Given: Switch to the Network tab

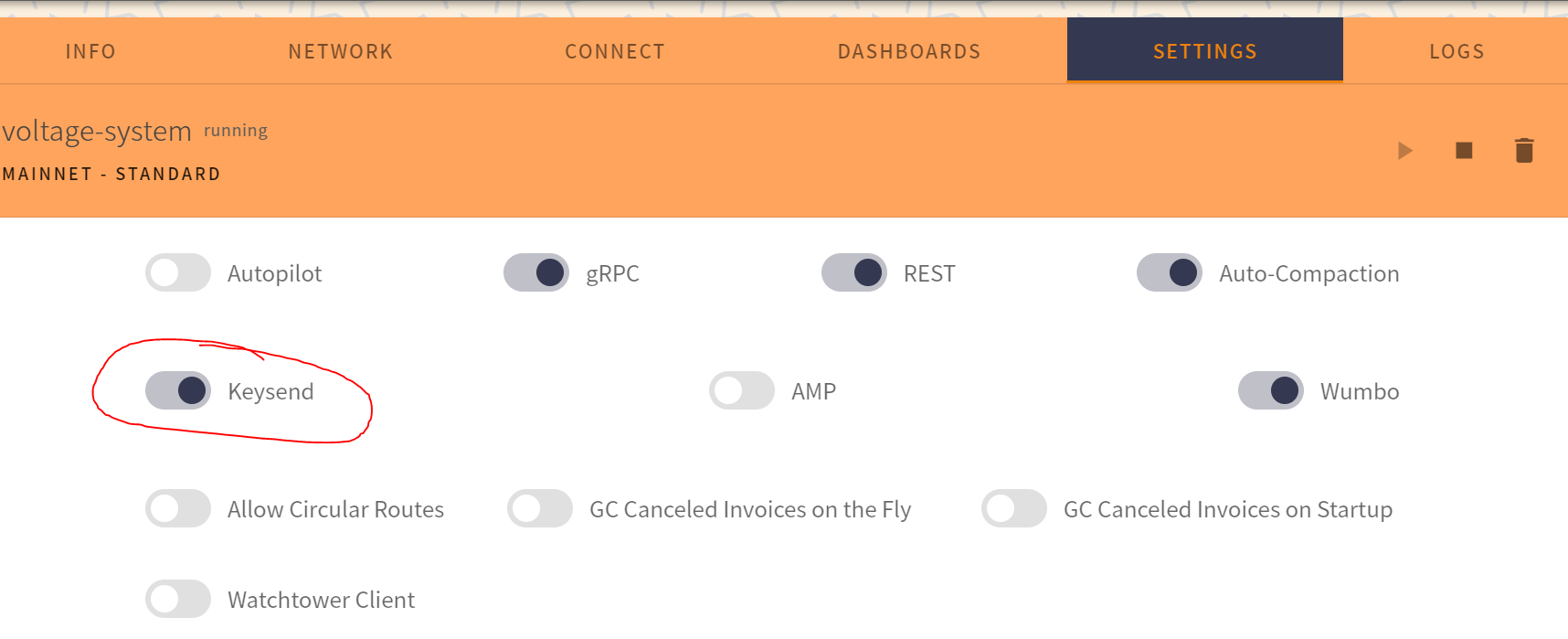Looking at the screenshot, I should 341,51.
